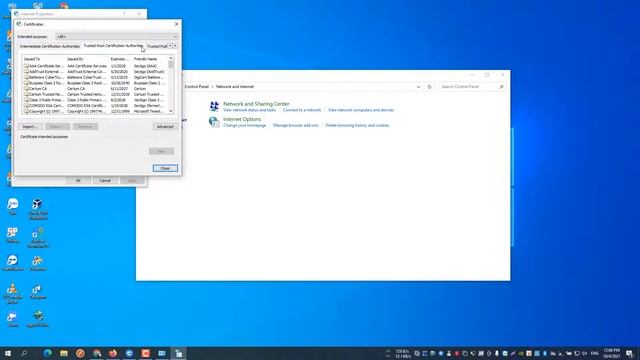
Task: Select Trusted Root Certification Authorities tab
Action: (113, 46)
